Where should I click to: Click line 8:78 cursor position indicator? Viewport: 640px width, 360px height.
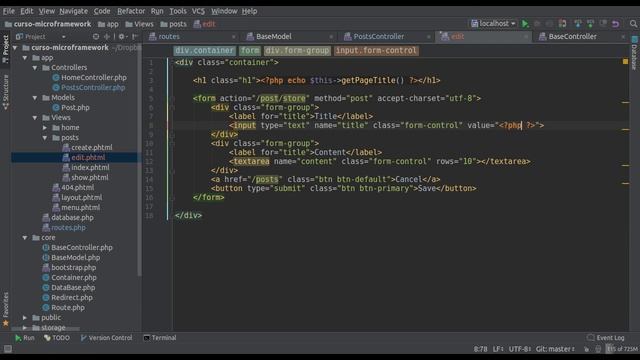[x=480, y=349]
